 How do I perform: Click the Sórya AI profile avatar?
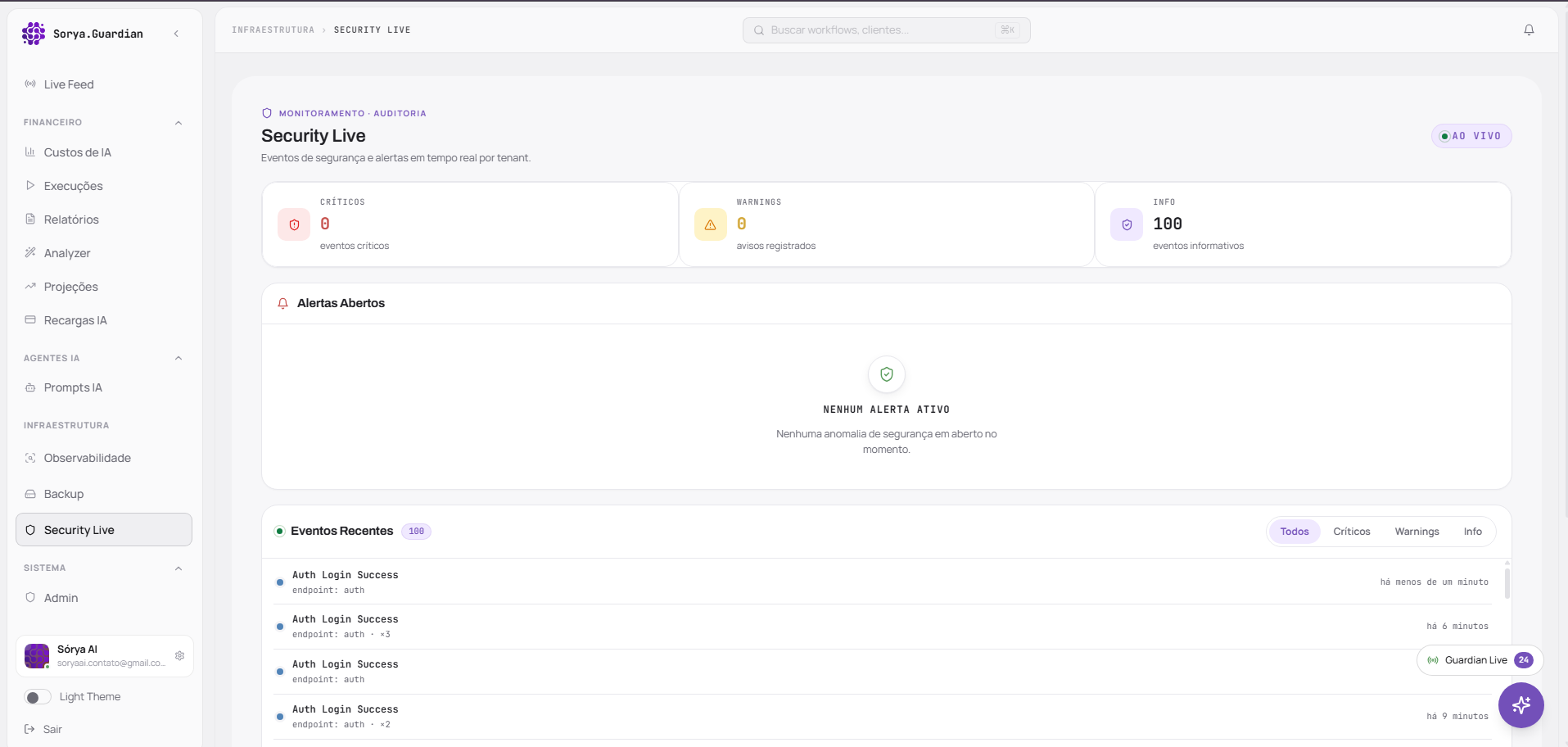click(x=37, y=656)
